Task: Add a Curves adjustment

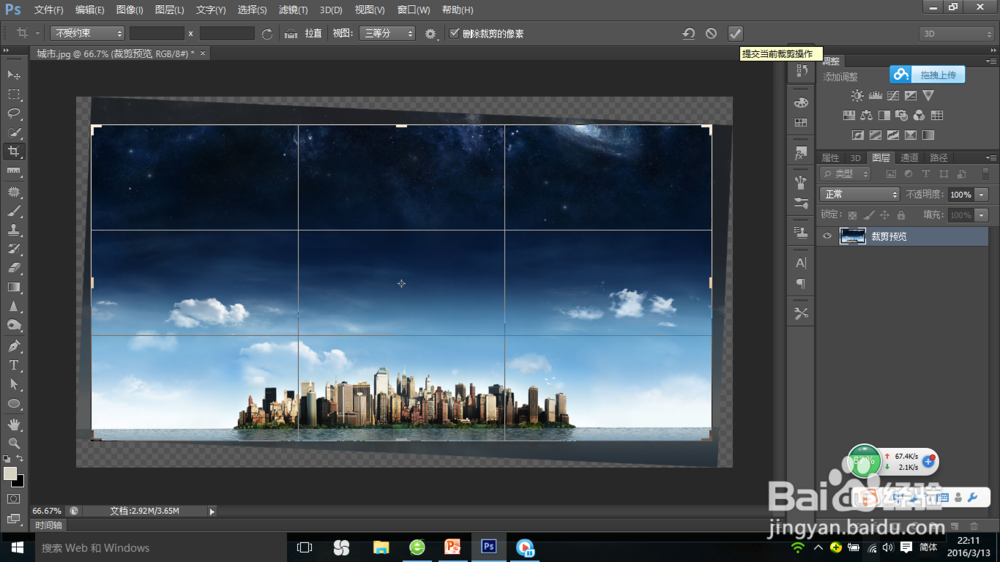Action: [893, 96]
